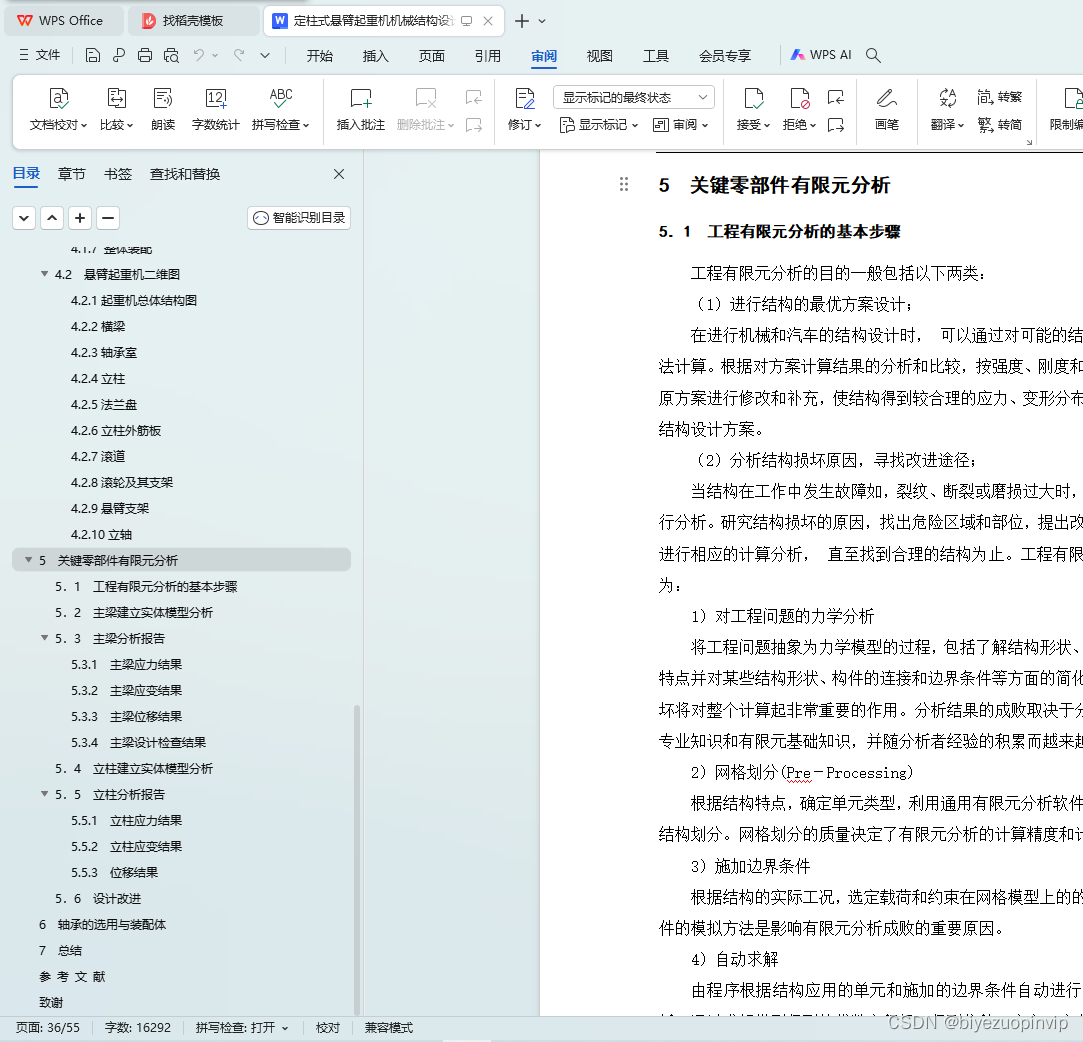Convert text with 转简 button
This screenshot has width=1083, height=1042.
point(999,124)
